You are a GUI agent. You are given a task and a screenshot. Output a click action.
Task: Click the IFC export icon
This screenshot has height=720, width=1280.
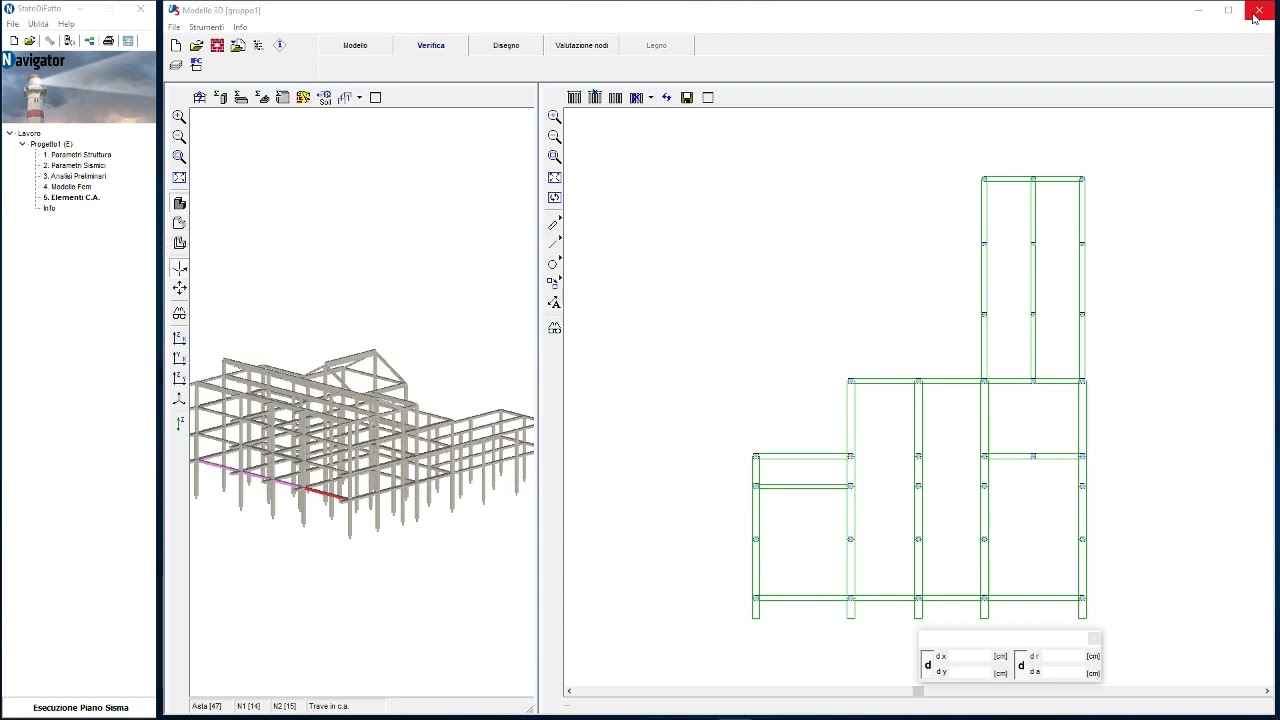(196, 65)
